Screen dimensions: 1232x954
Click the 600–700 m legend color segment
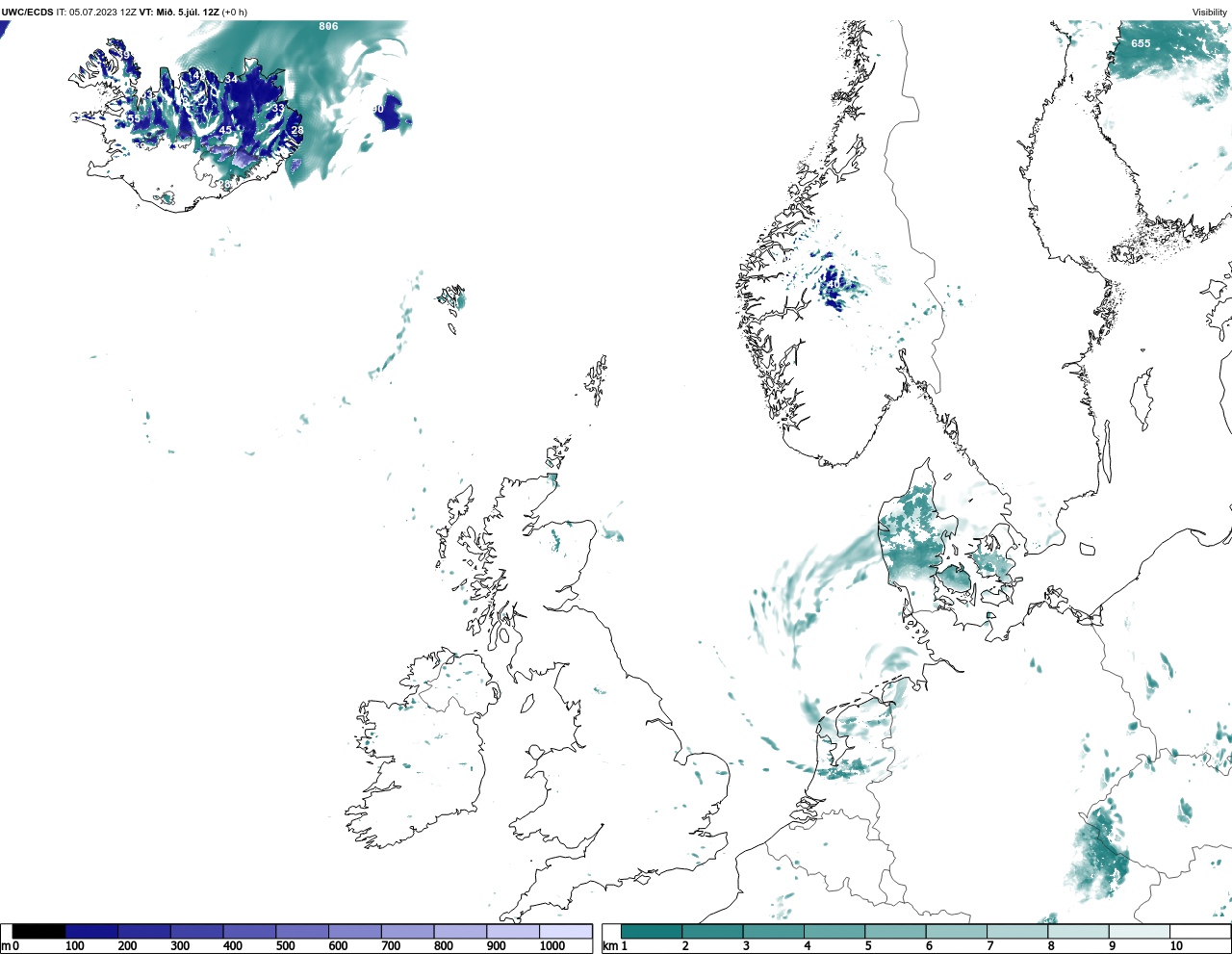[x=354, y=931]
